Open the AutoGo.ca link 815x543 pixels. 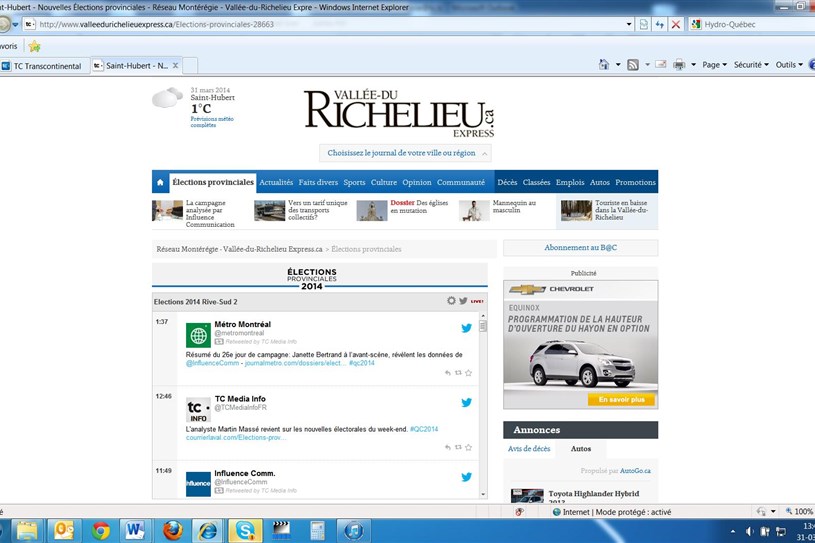pyautogui.click(x=635, y=471)
